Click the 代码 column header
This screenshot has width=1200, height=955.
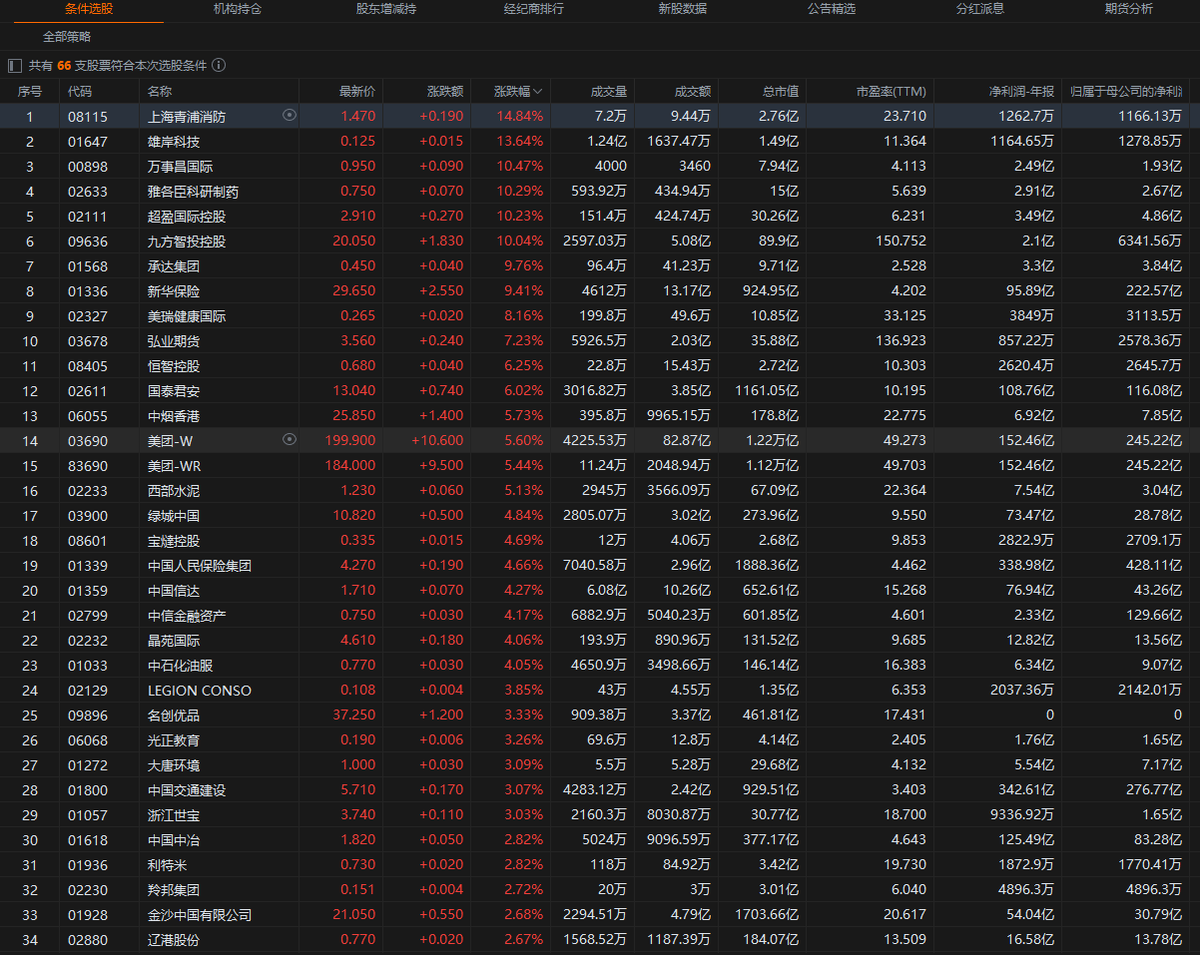point(80,91)
